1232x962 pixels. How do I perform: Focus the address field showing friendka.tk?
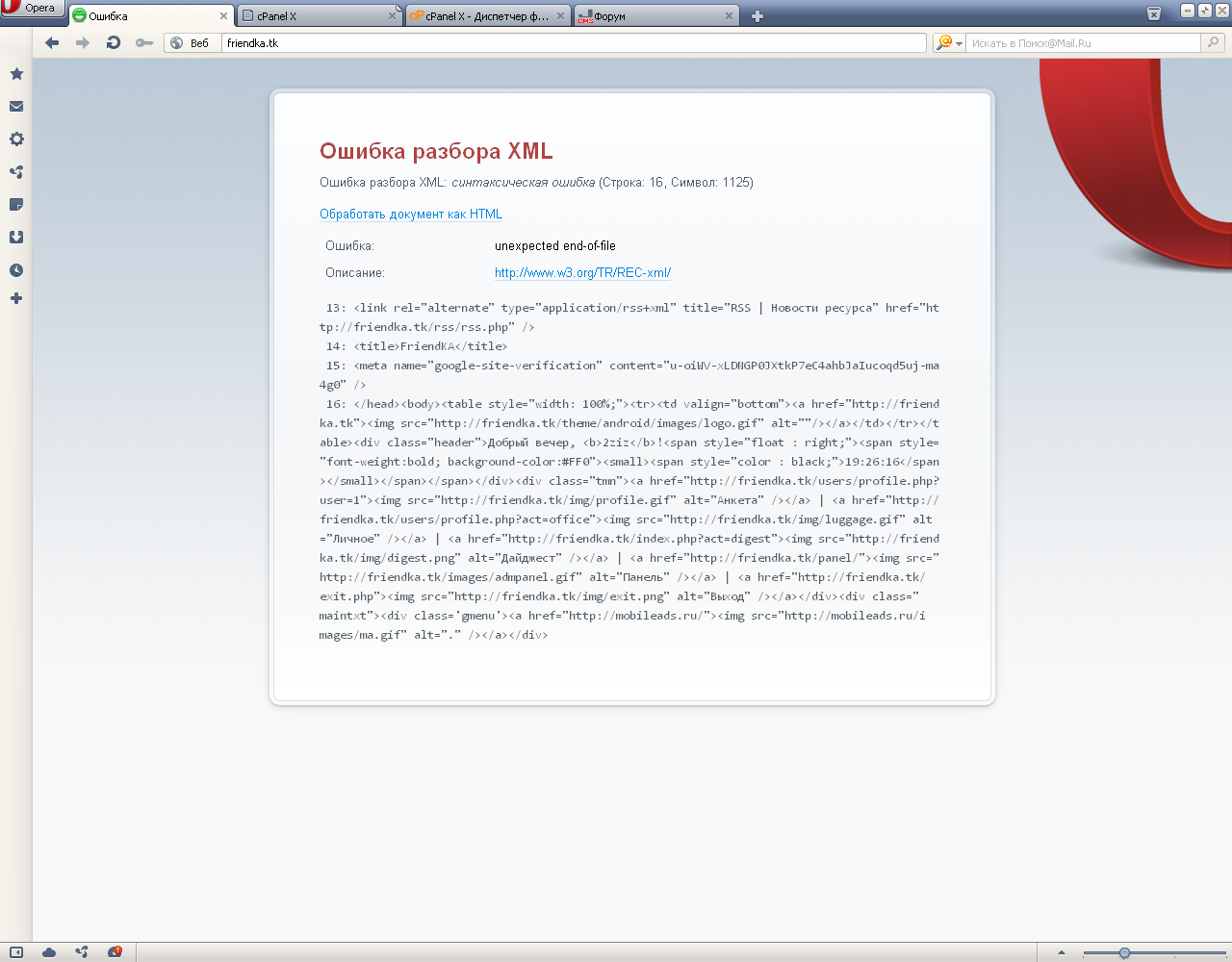[x=575, y=43]
